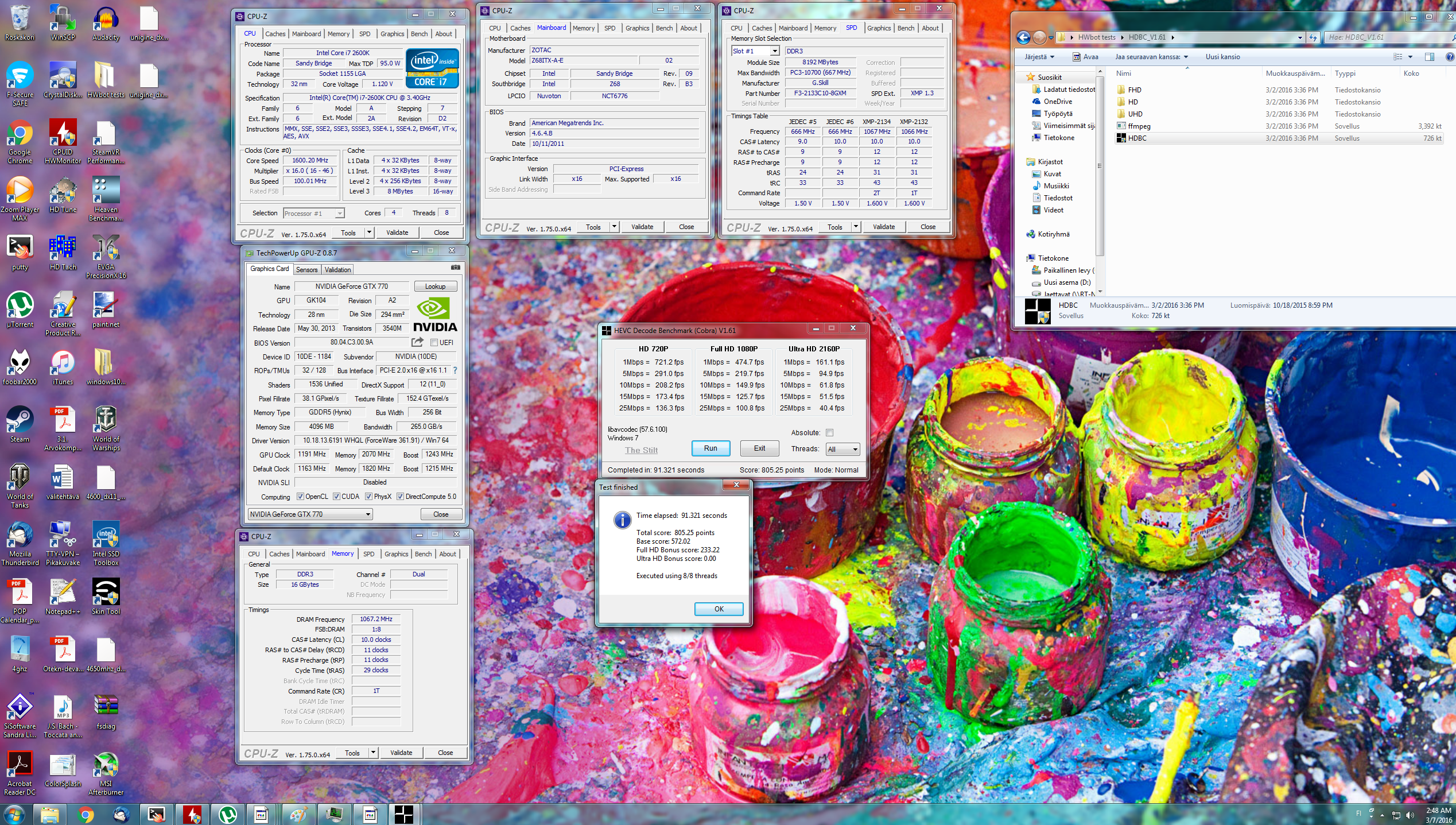Open Notepad++ desktop icon
1456x825 pixels.
tap(63, 597)
